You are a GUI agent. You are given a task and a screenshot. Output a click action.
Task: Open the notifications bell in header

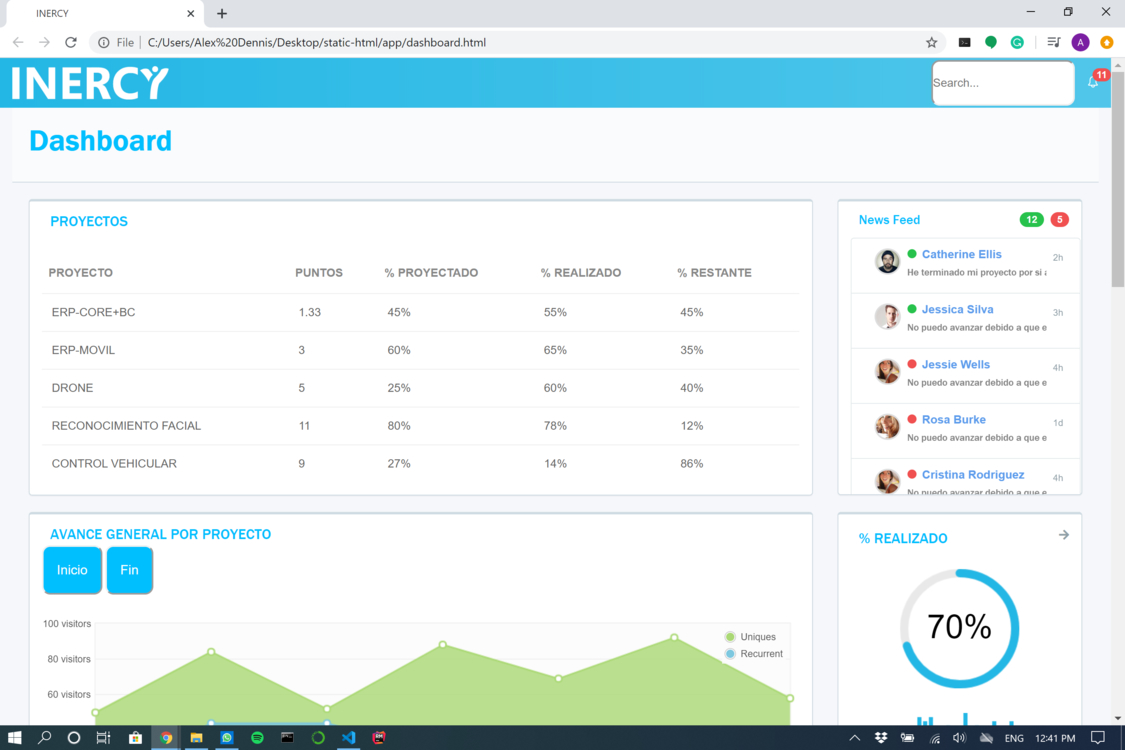coord(1093,82)
